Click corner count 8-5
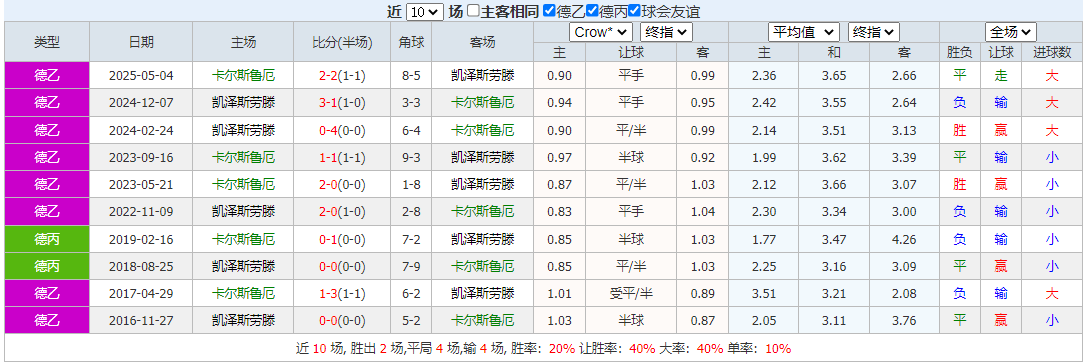 411,75
